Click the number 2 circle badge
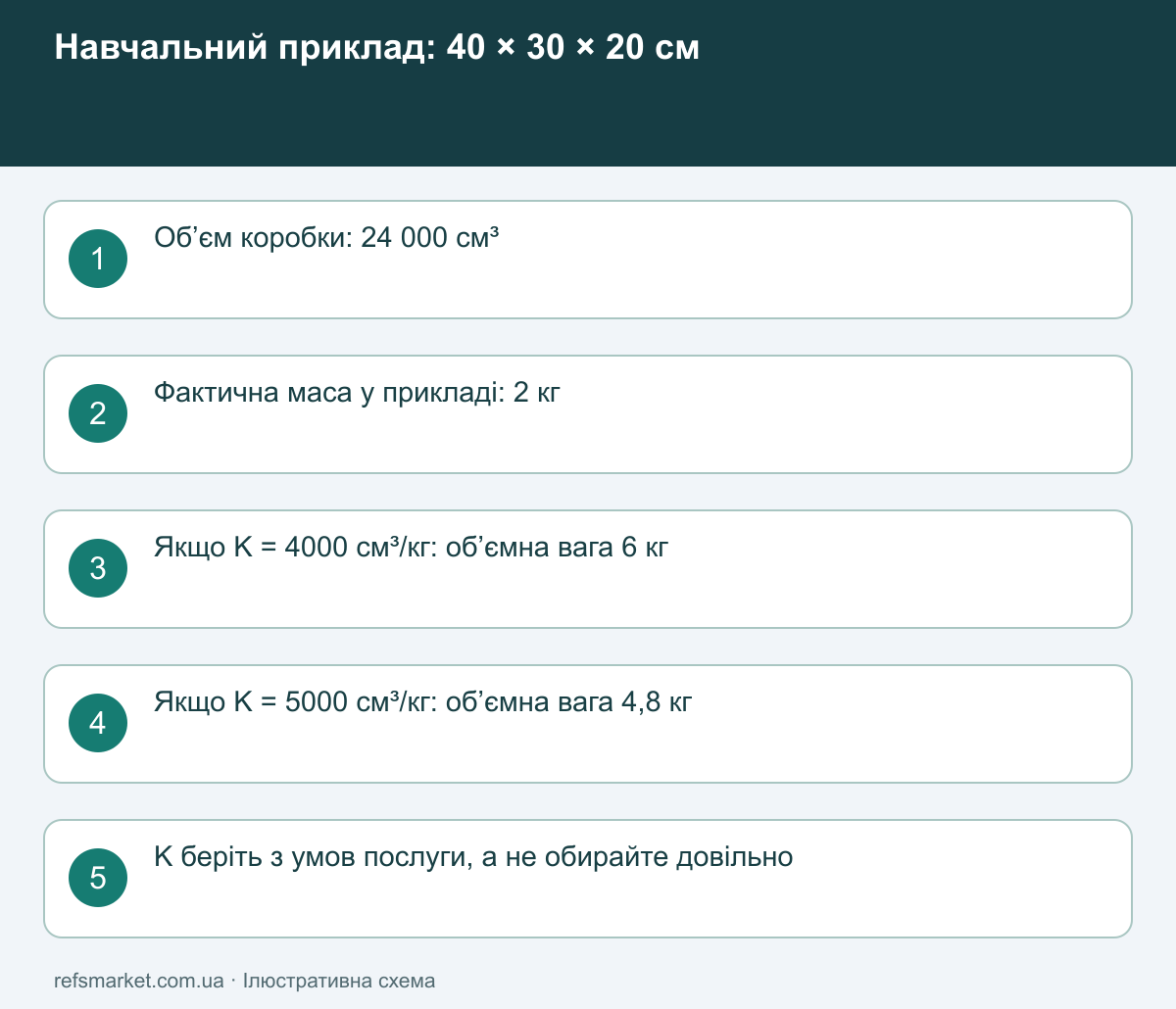 (x=98, y=413)
